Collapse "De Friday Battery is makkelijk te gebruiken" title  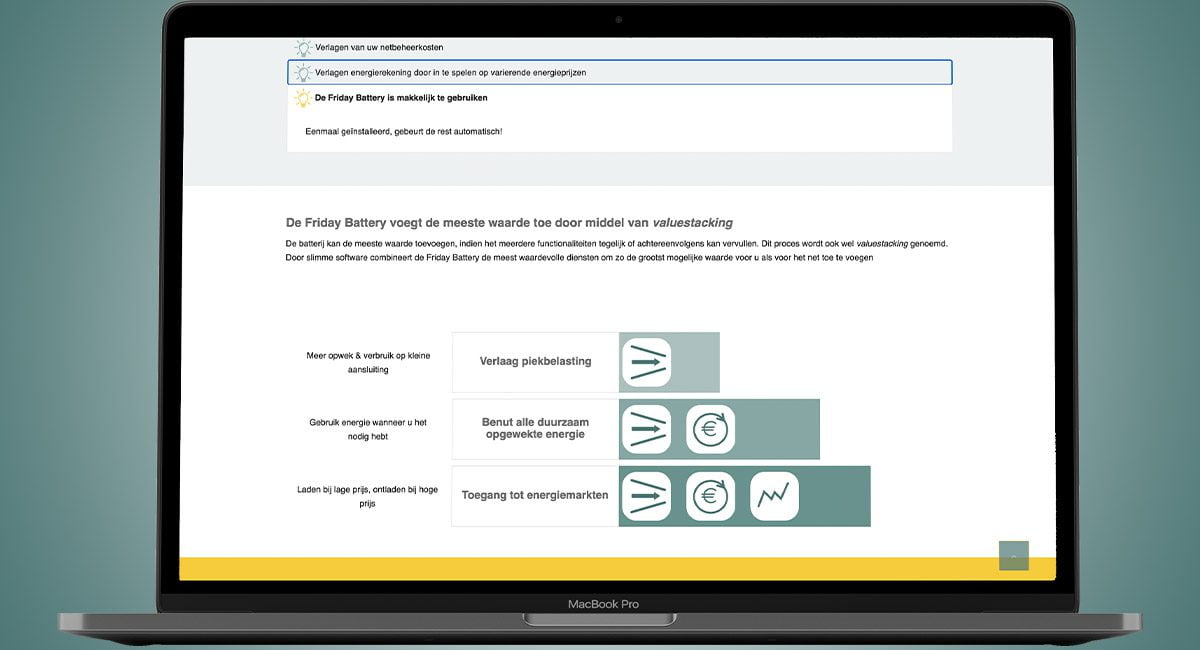click(x=401, y=98)
